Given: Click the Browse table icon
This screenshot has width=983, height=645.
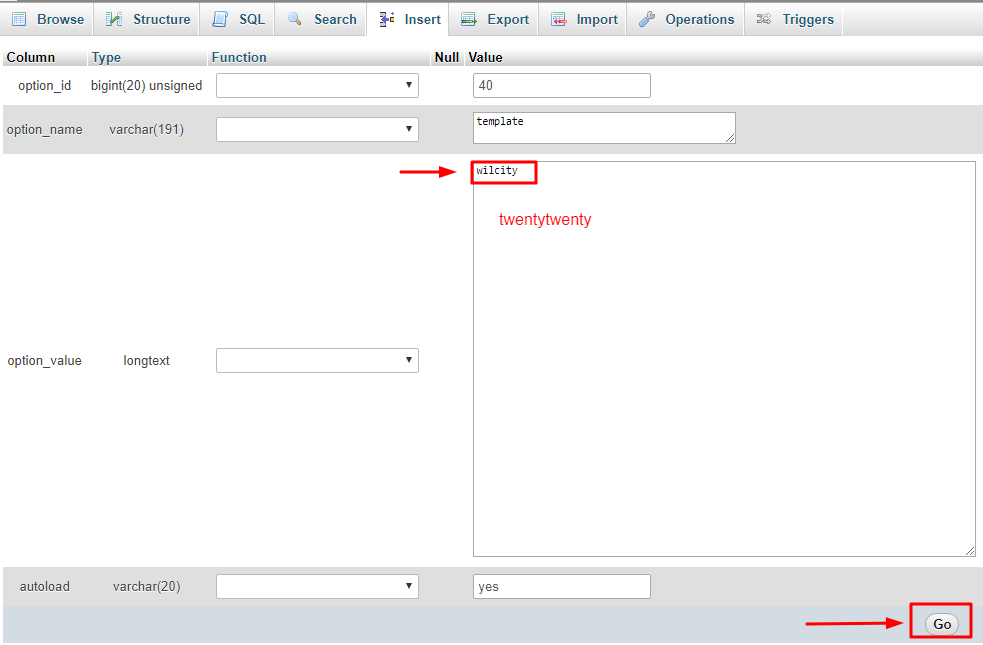Looking at the screenshot, I should pyautogui.click(x=19, y=19).
